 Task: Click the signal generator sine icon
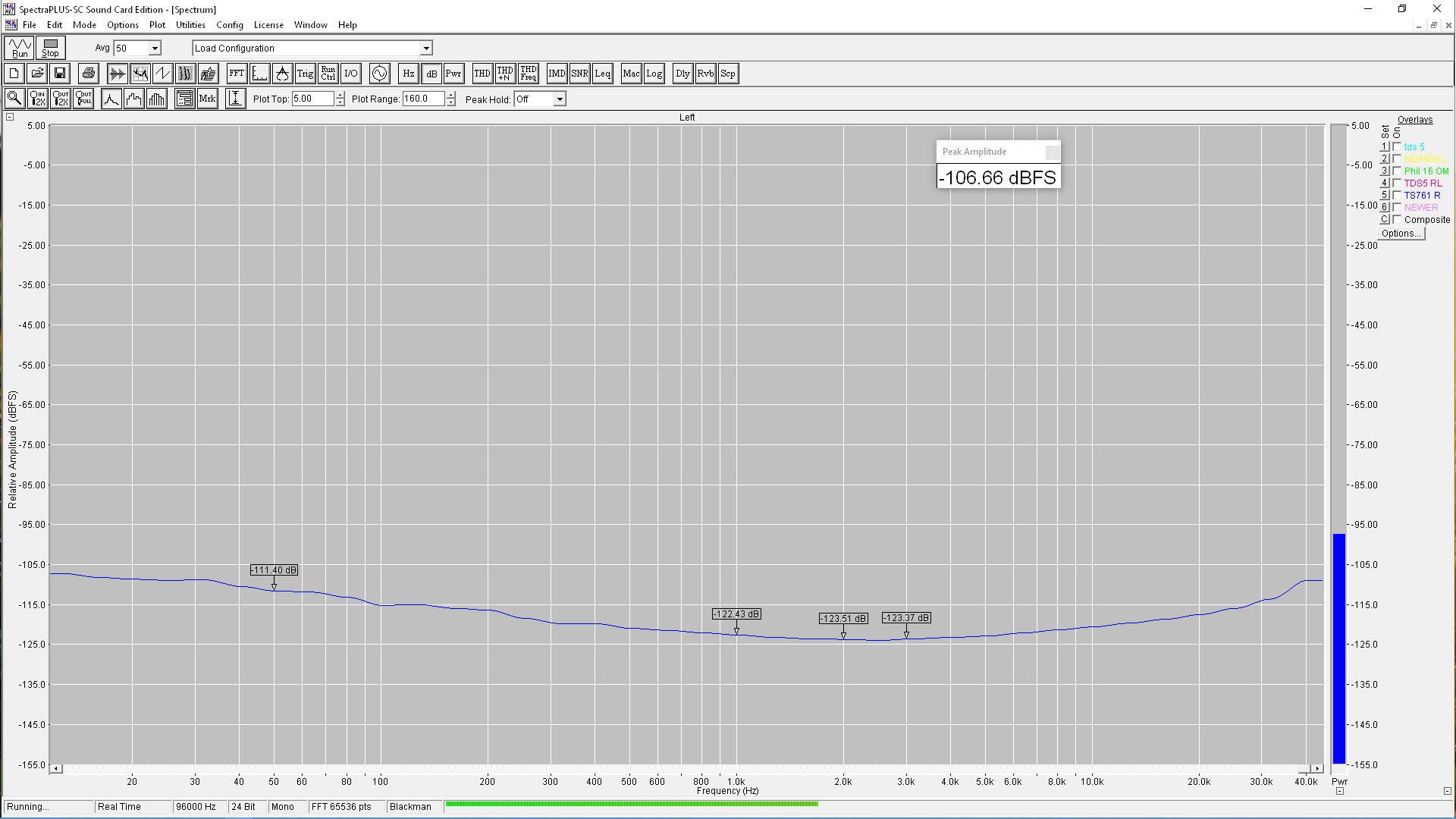[379, 74]
